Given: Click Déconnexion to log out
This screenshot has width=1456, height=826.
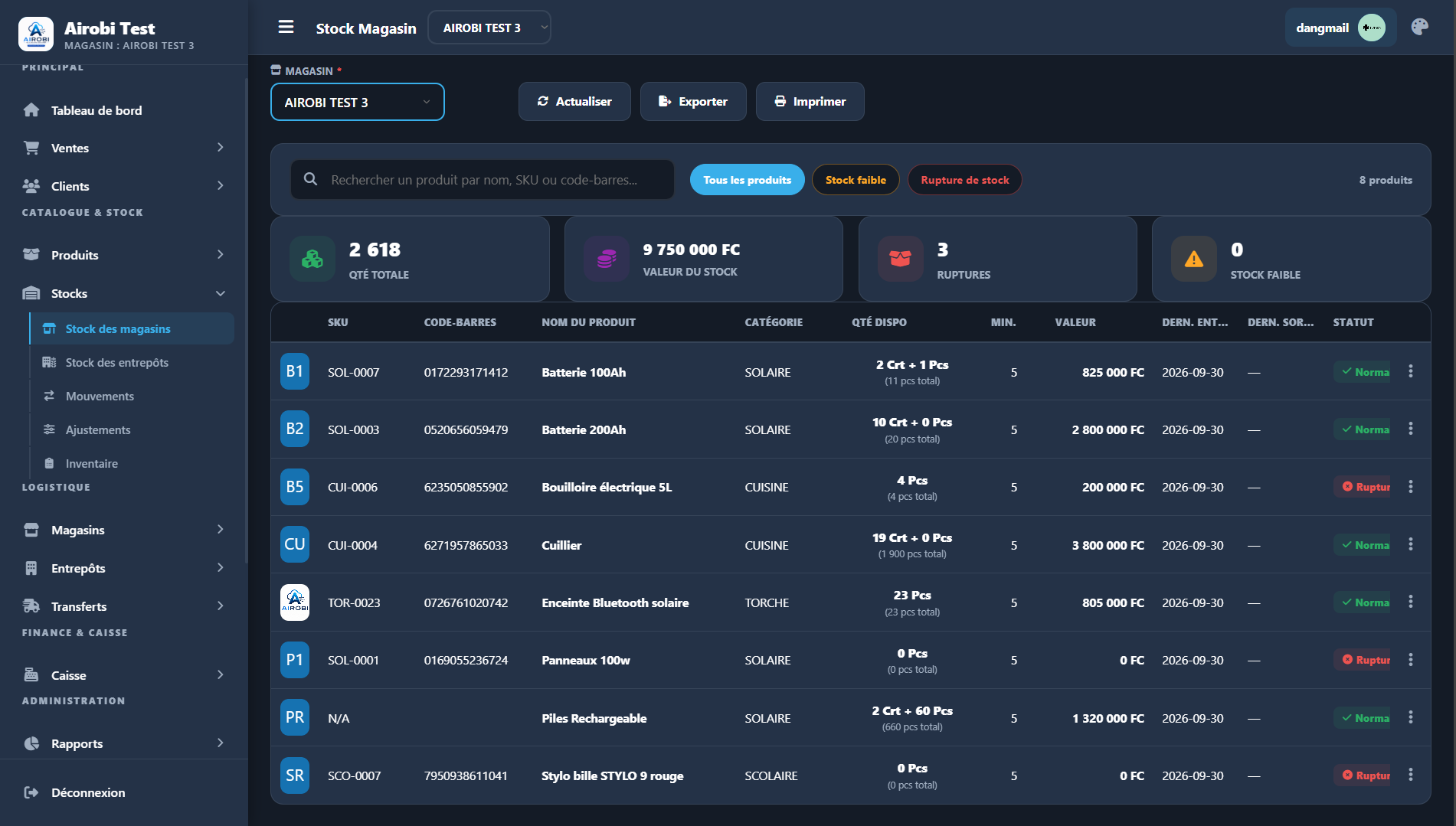Looking at the screenshot, I should coord(124,792).
